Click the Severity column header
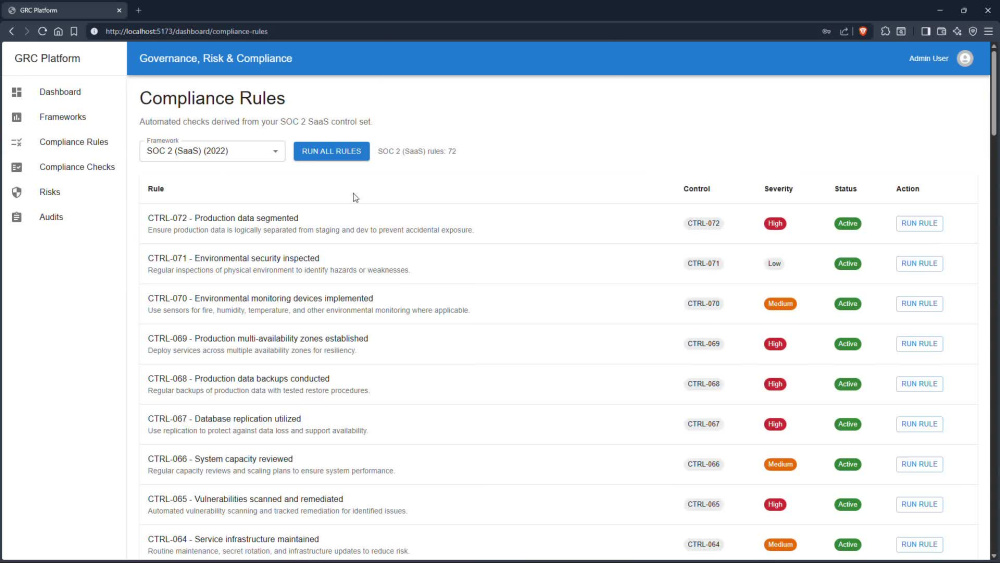 click(778, 189)
